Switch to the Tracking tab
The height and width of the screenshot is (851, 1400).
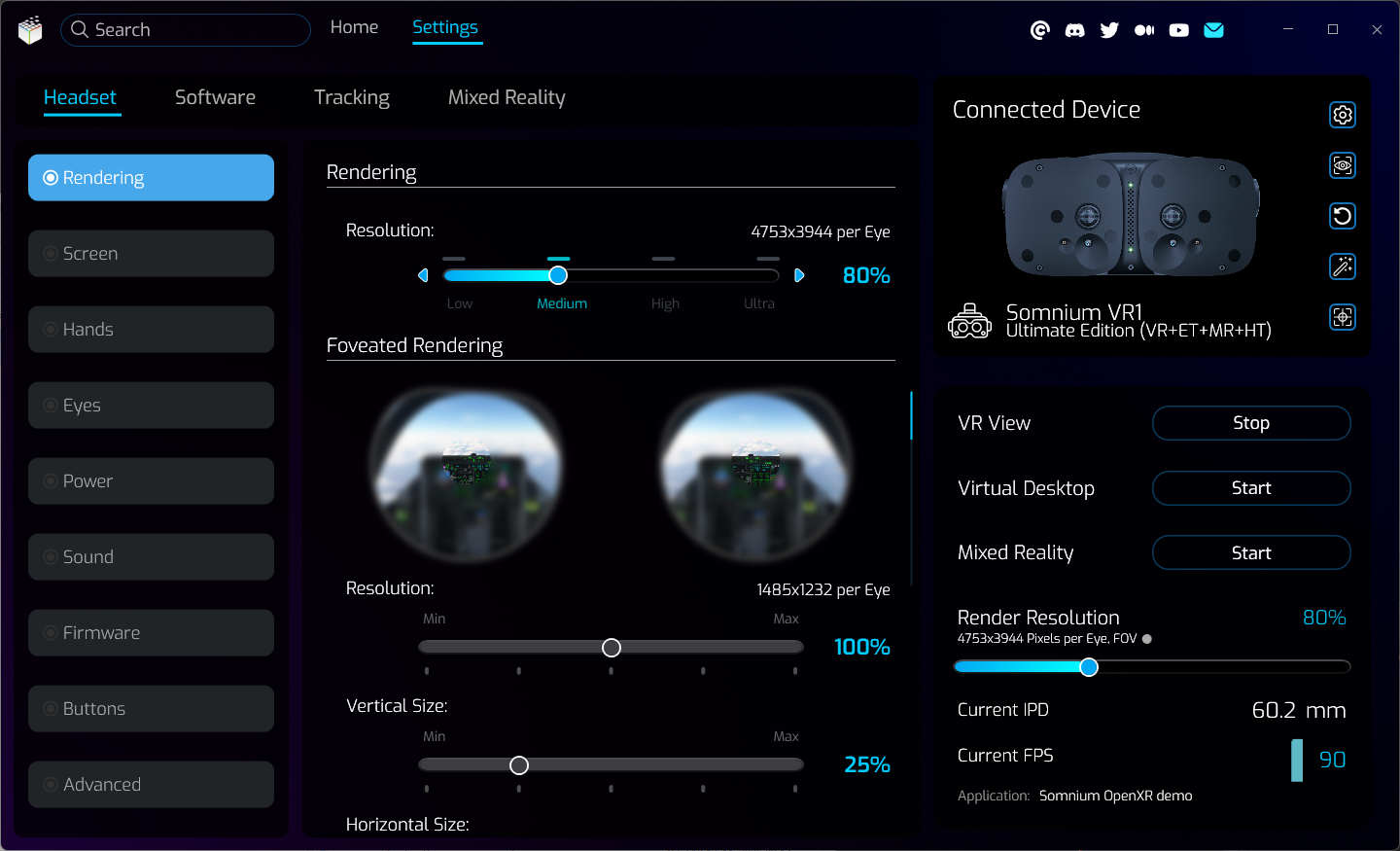tap(351, 97)
